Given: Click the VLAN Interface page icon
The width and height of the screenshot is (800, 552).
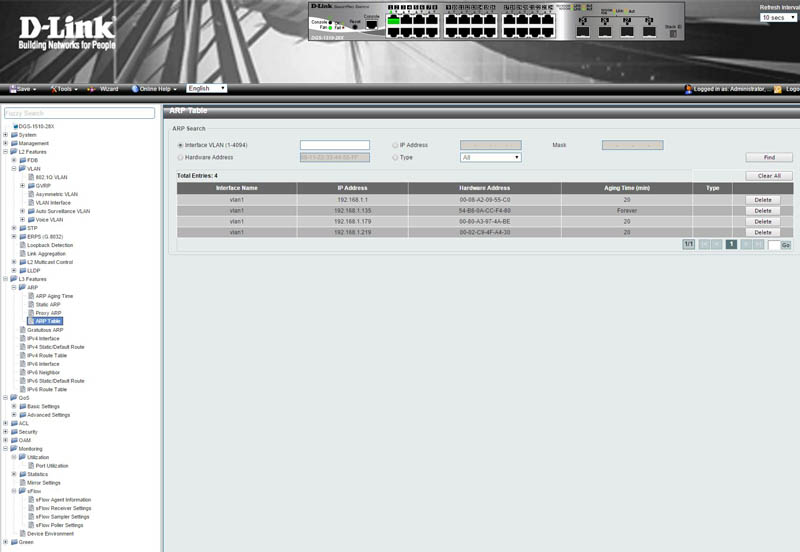Looking at the screenshot, I should (31, 203).
